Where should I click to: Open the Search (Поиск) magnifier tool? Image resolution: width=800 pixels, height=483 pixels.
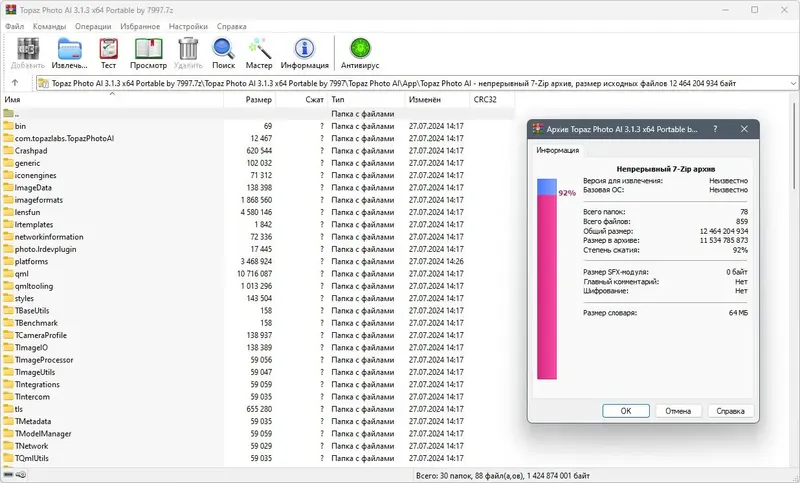tap(223, 49)
